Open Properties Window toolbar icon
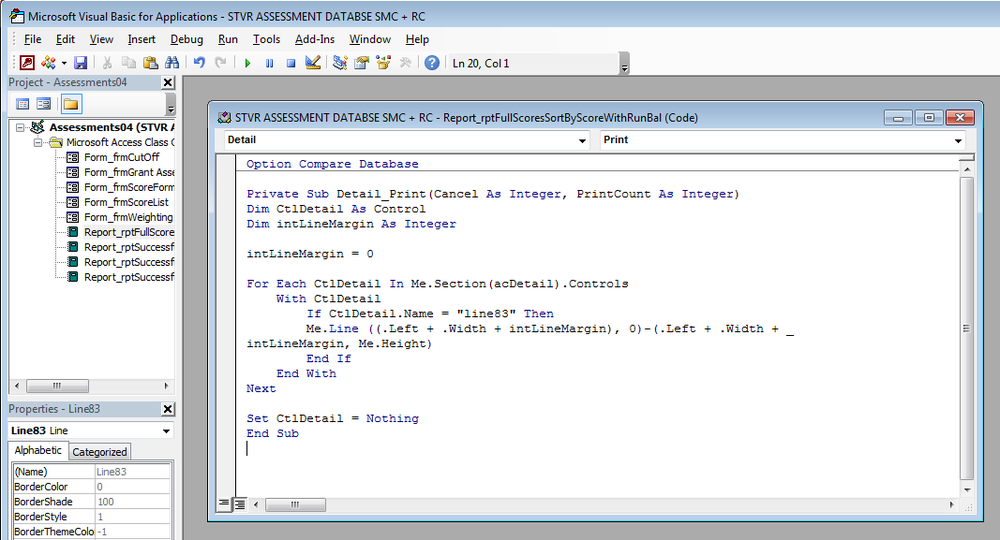1000x540 pixels. [362, 62]
